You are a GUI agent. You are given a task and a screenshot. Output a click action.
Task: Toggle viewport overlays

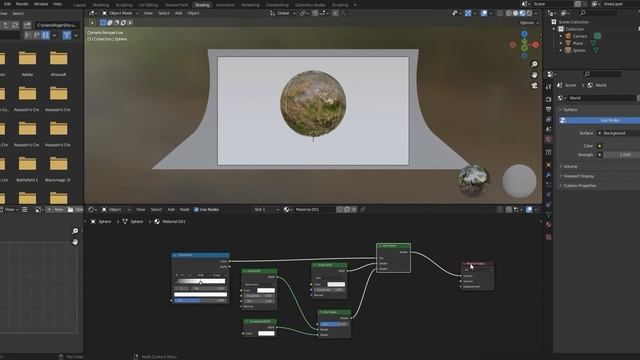click(x=484, y=13)
